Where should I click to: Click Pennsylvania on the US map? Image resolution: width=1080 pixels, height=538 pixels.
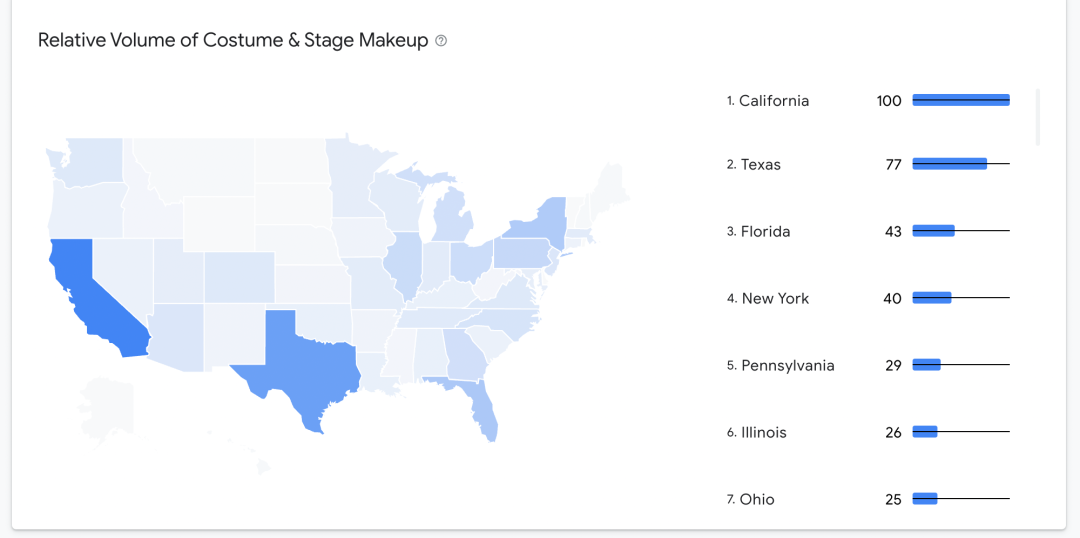(x=522, y=253)
